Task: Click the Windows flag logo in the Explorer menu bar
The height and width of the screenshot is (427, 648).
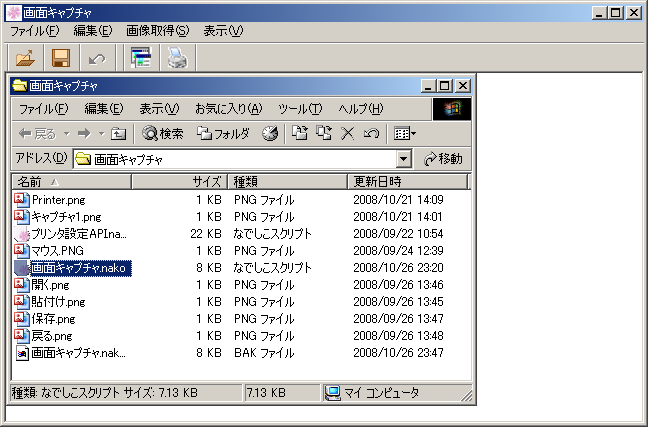Action: click(452, 109)
